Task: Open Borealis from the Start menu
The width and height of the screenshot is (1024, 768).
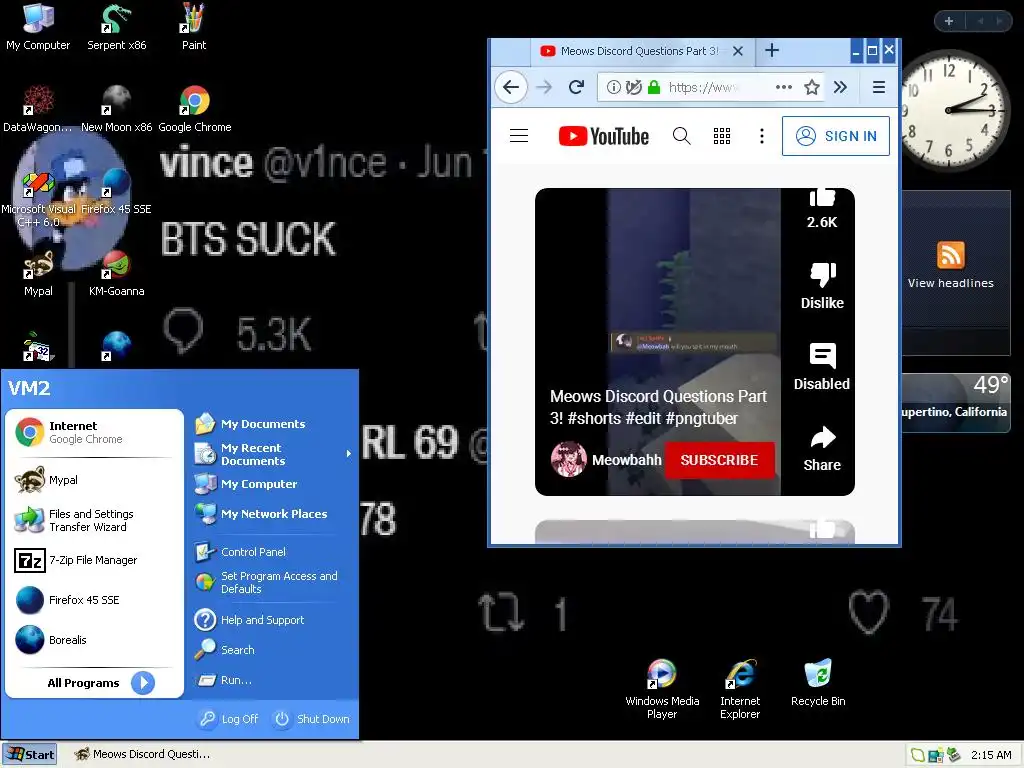Action: pyautogui.click(x=94, y=640)
